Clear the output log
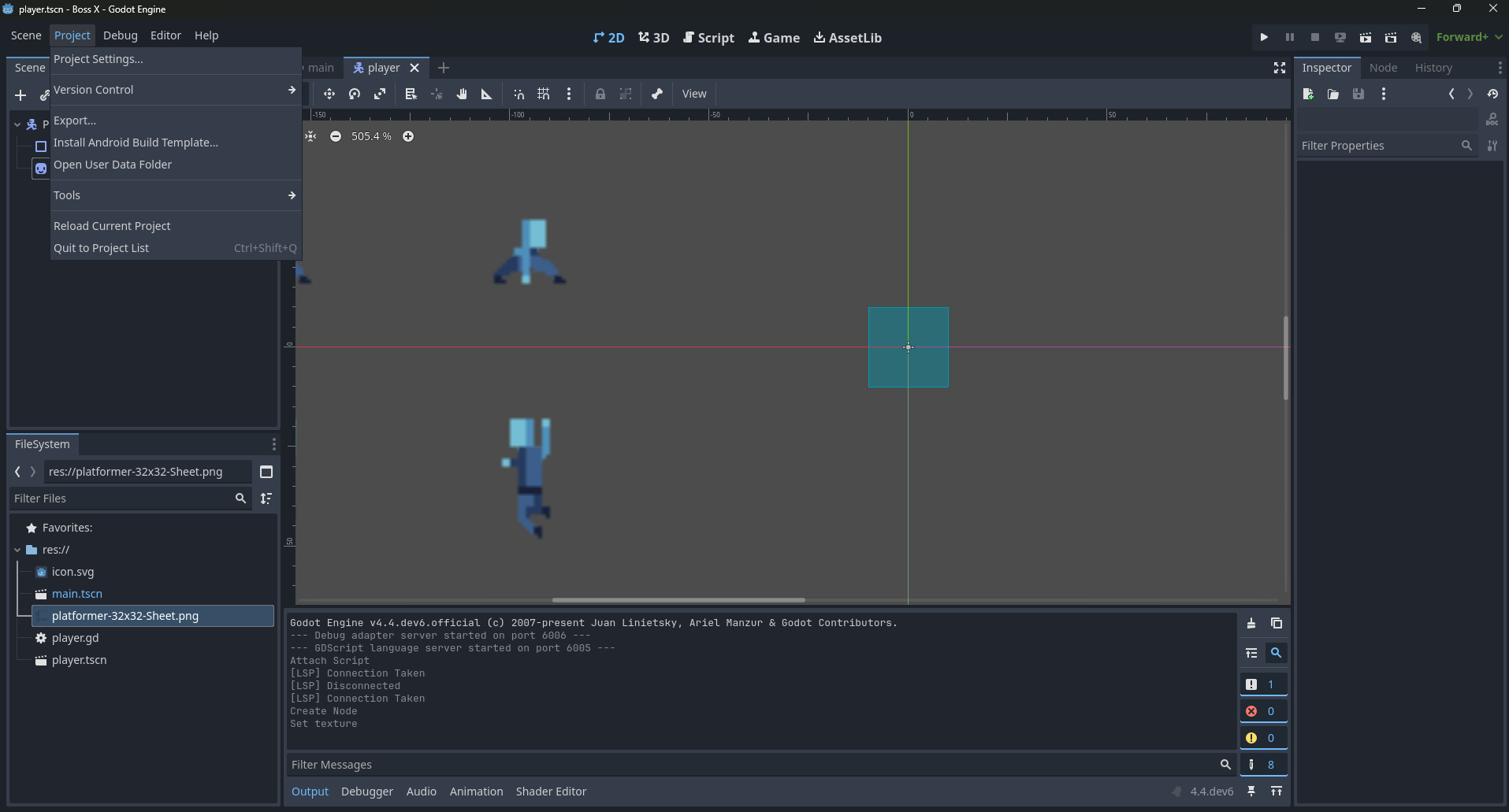Screen dimensions: 1509x812 pos(1251,623)
